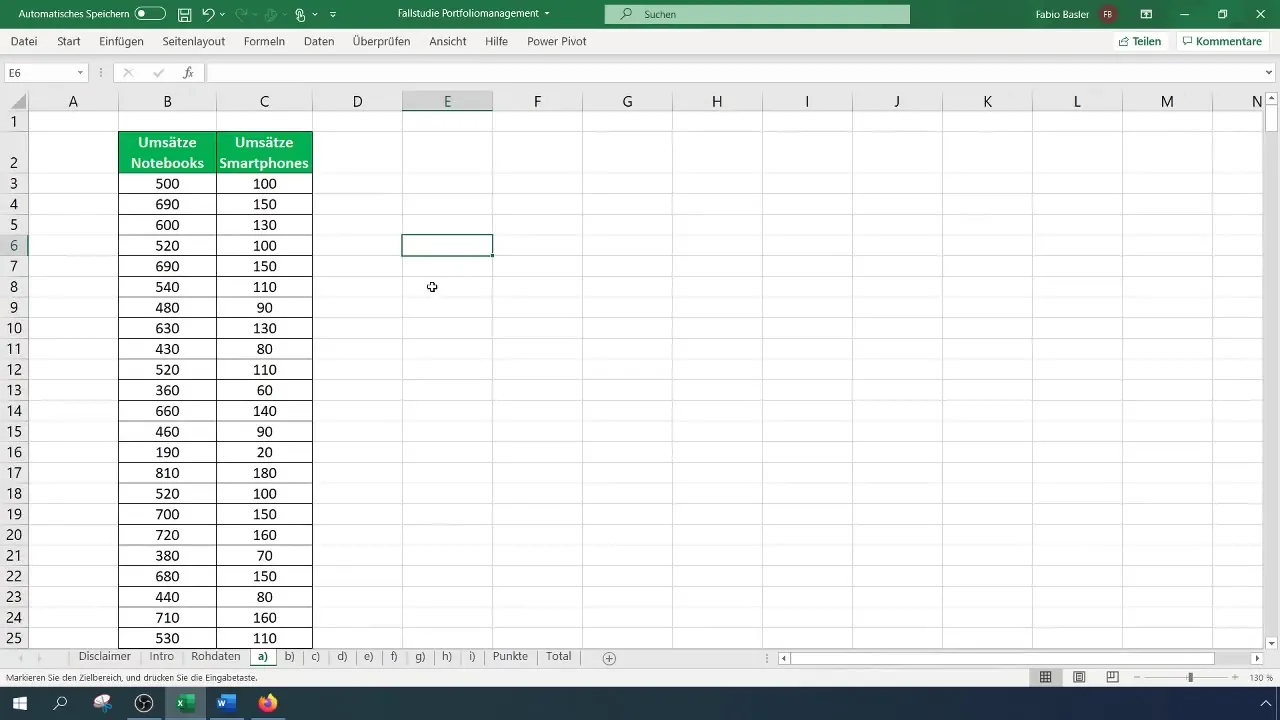Screen dimensions: 1280x720
Task: Switch to the Punkte sheet tab
Action: click(x=510, y=657)
